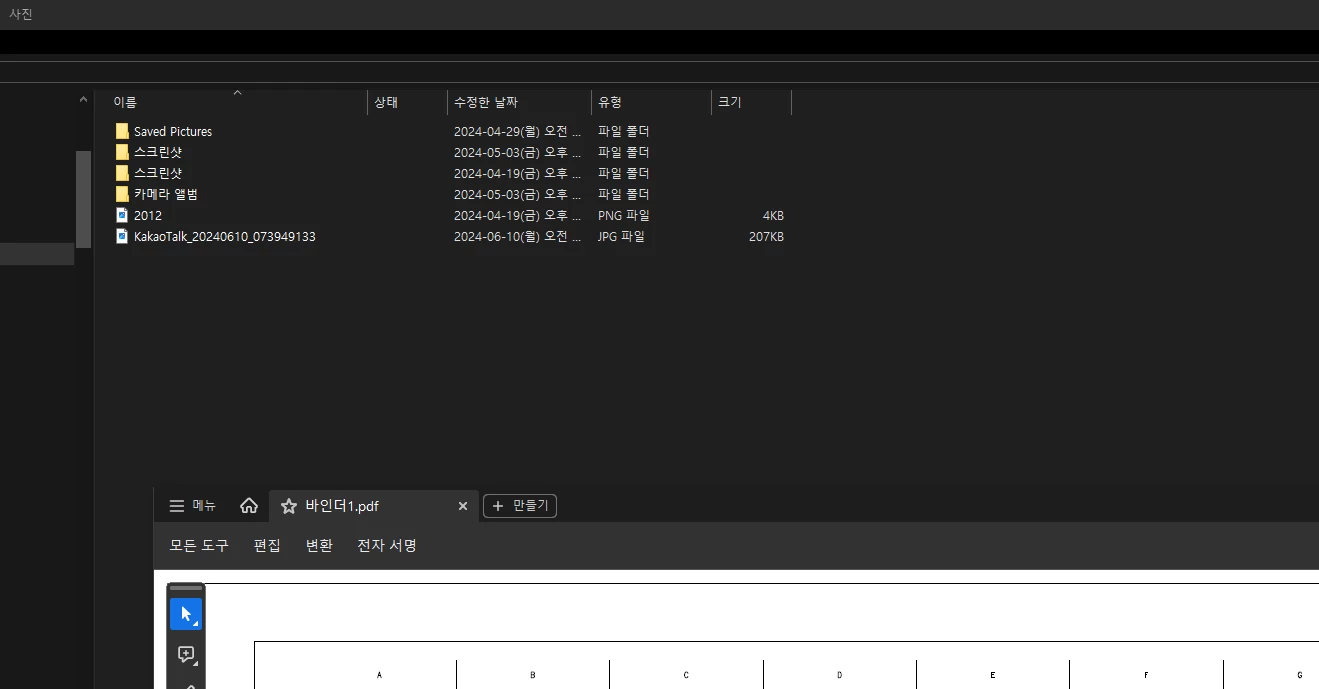Toggle sort direction chevron above 이름
Image resolution: width=1319 pixels, height=689 pixels.
[237, 93]
